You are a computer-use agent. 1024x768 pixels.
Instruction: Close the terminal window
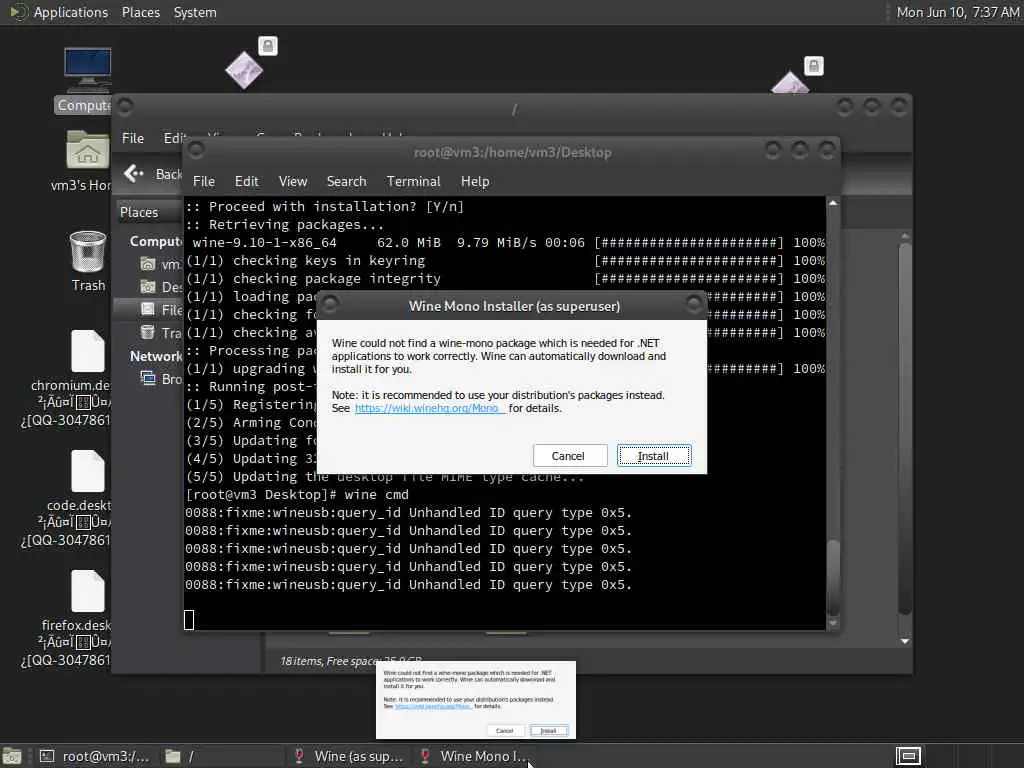coord(827,150)
